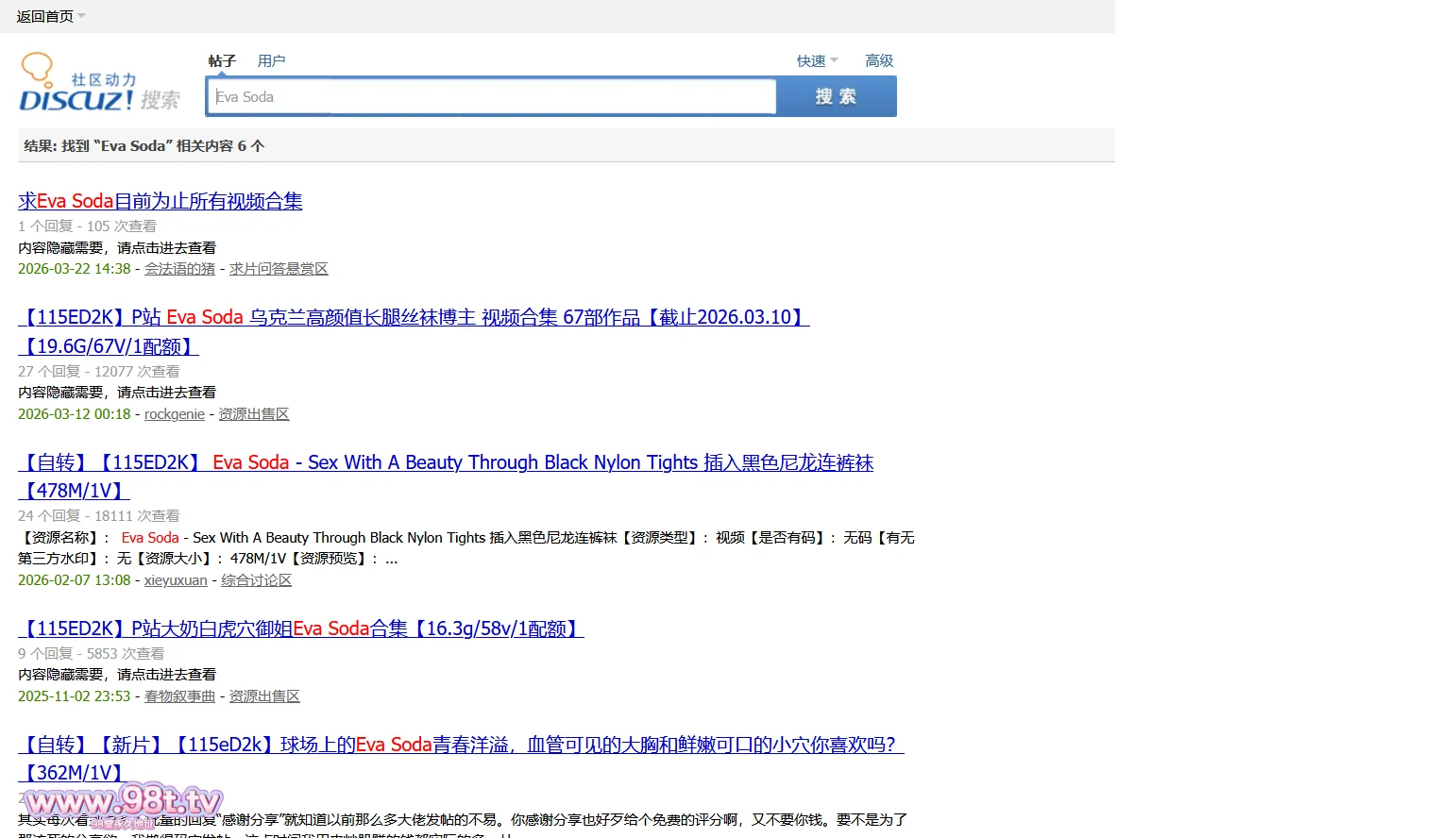Click the date 2025-11-02 23:53
The image size is (1456, 838).
[x=75, y=696]
